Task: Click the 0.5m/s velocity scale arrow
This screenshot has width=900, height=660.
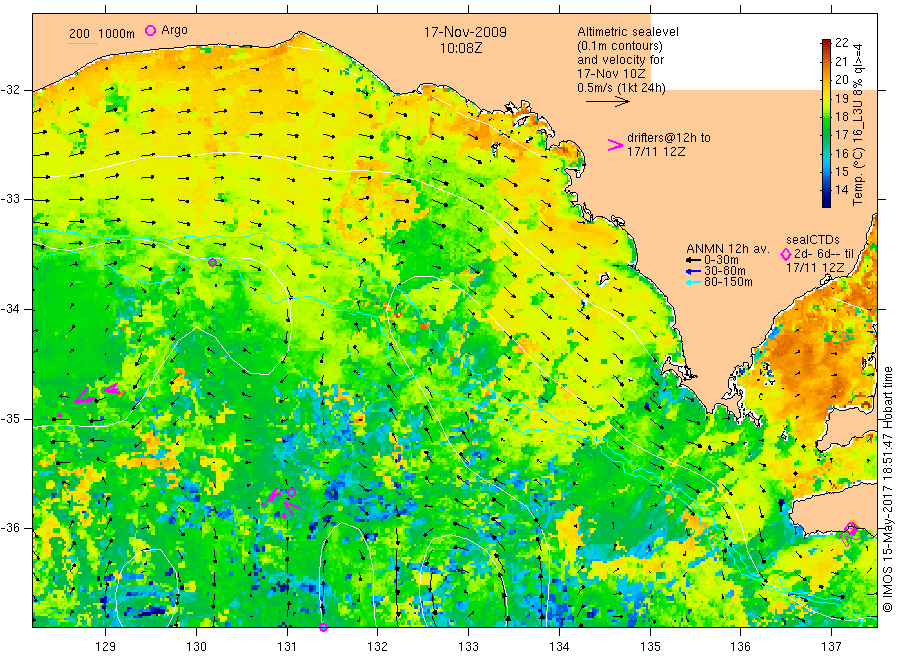Action: (607, 102)
